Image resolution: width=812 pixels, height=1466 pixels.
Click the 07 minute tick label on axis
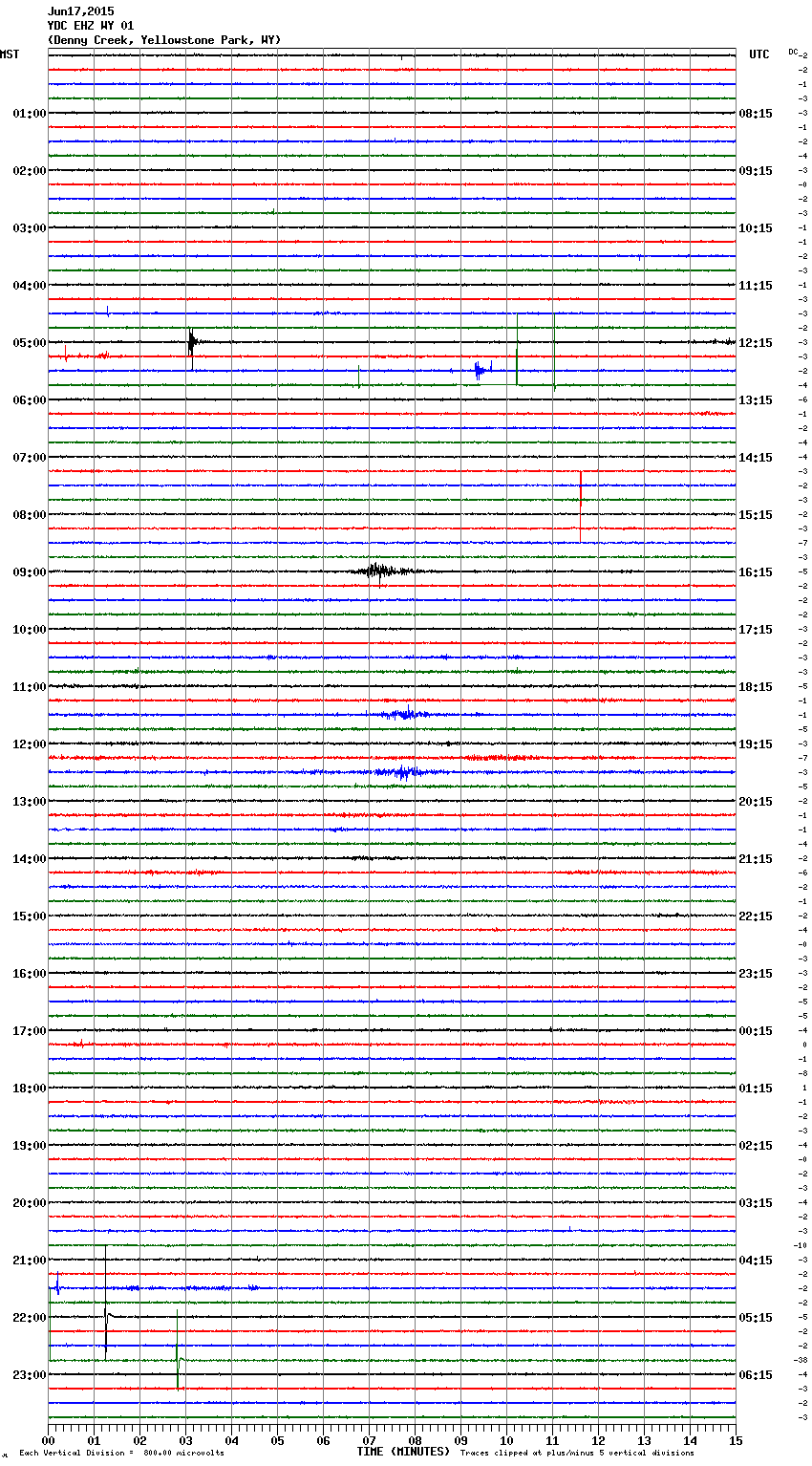tap(369, 1440)
